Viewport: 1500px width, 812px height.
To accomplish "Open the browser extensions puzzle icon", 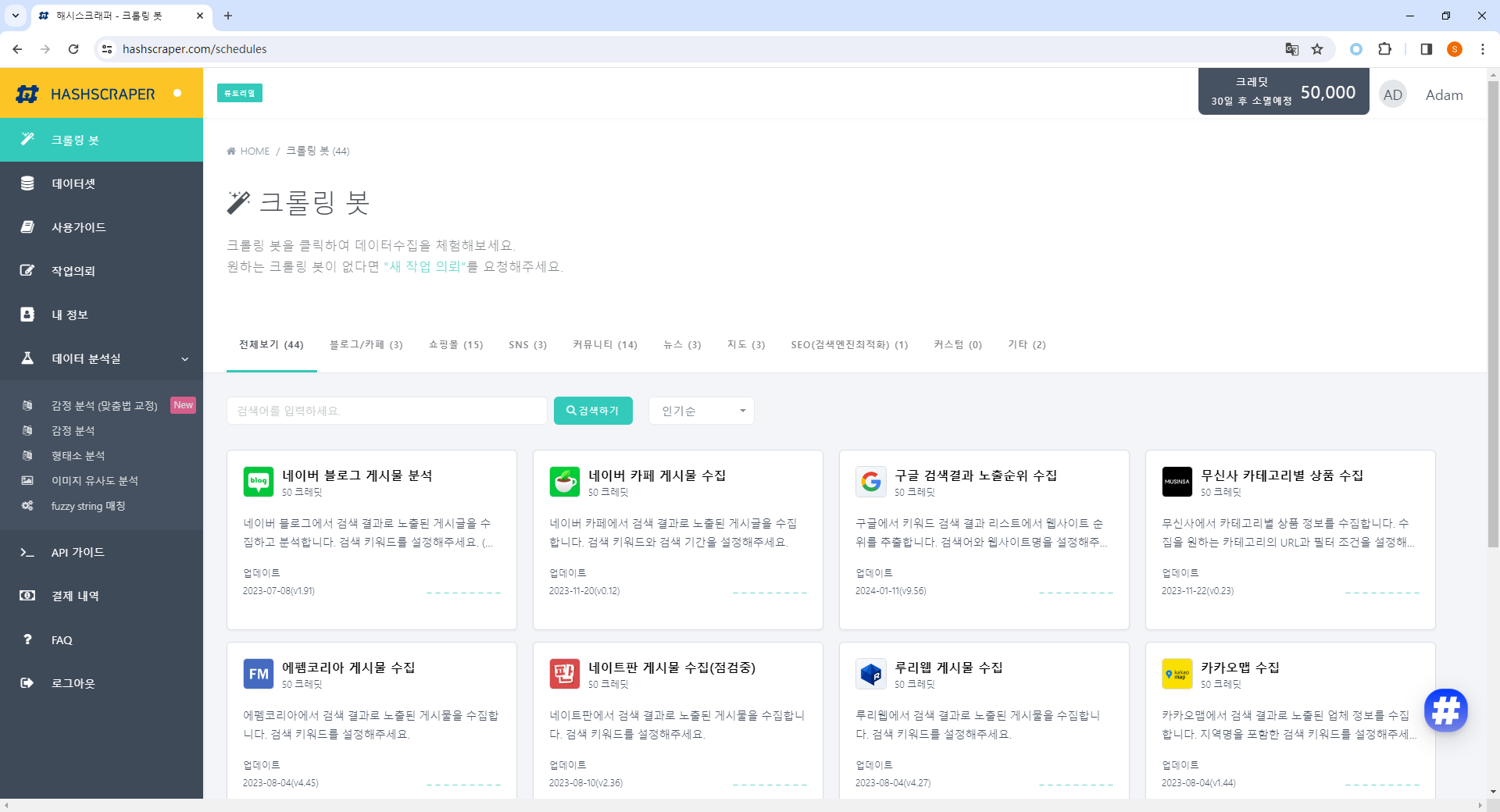I will 1385,49.
